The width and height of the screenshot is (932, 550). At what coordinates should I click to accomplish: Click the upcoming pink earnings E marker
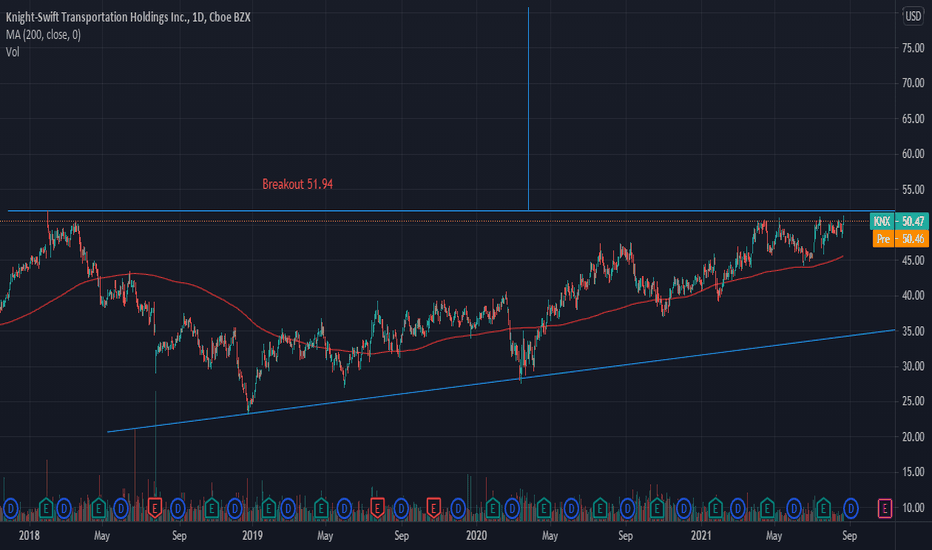coord(884,508)
